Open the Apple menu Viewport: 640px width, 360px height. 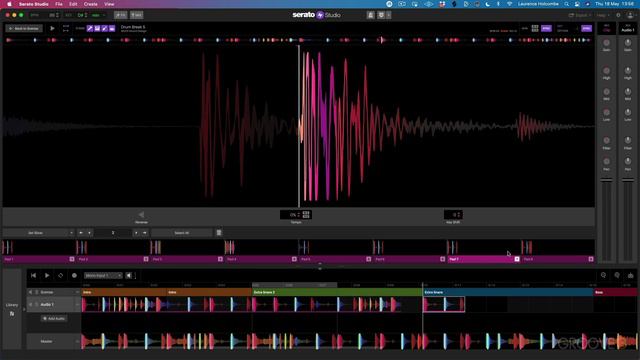click(9, 4)
